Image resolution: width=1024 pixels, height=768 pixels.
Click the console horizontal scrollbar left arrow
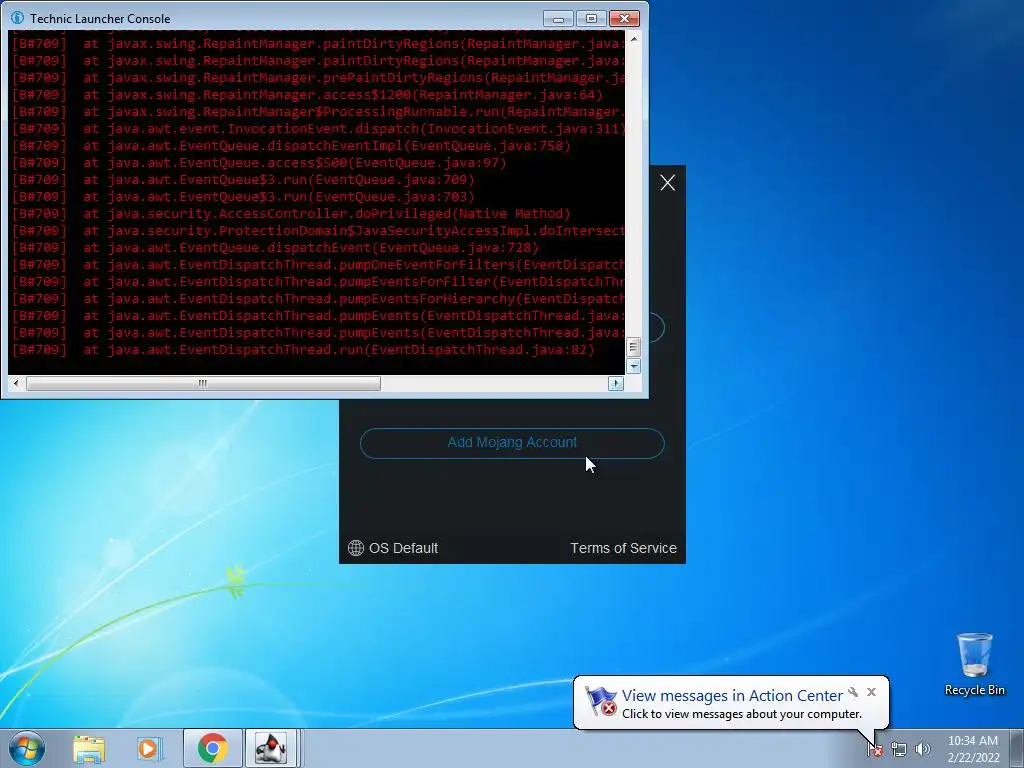tap(16, 383)
